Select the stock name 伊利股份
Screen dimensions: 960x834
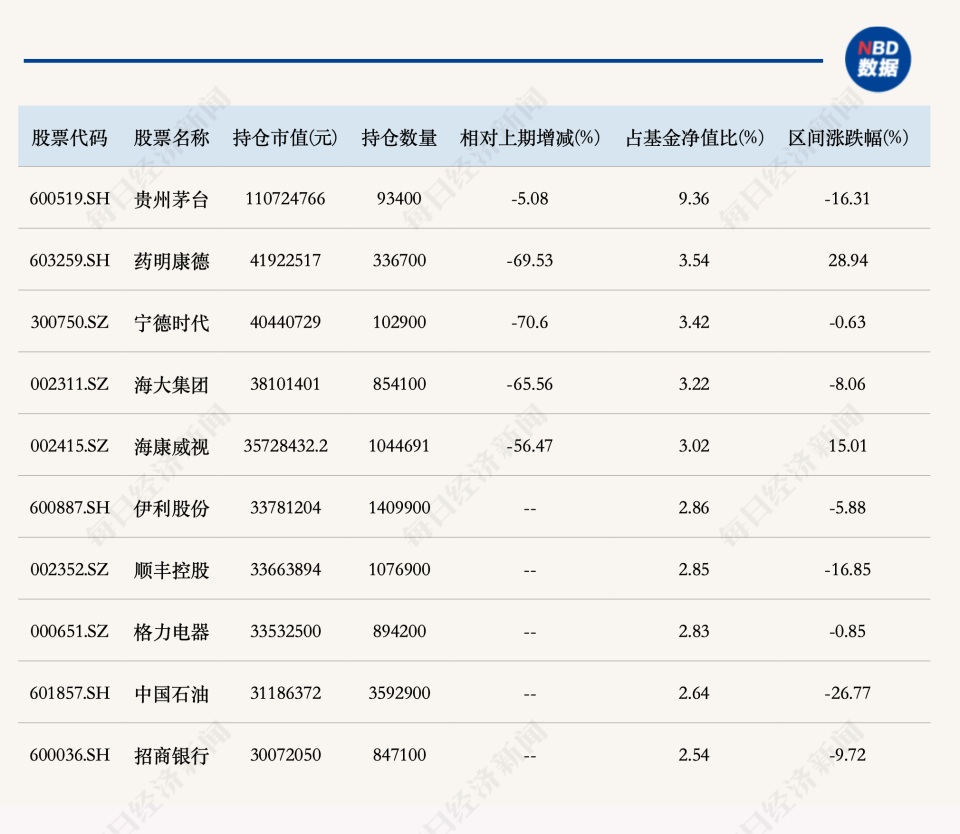click(171, 509)
